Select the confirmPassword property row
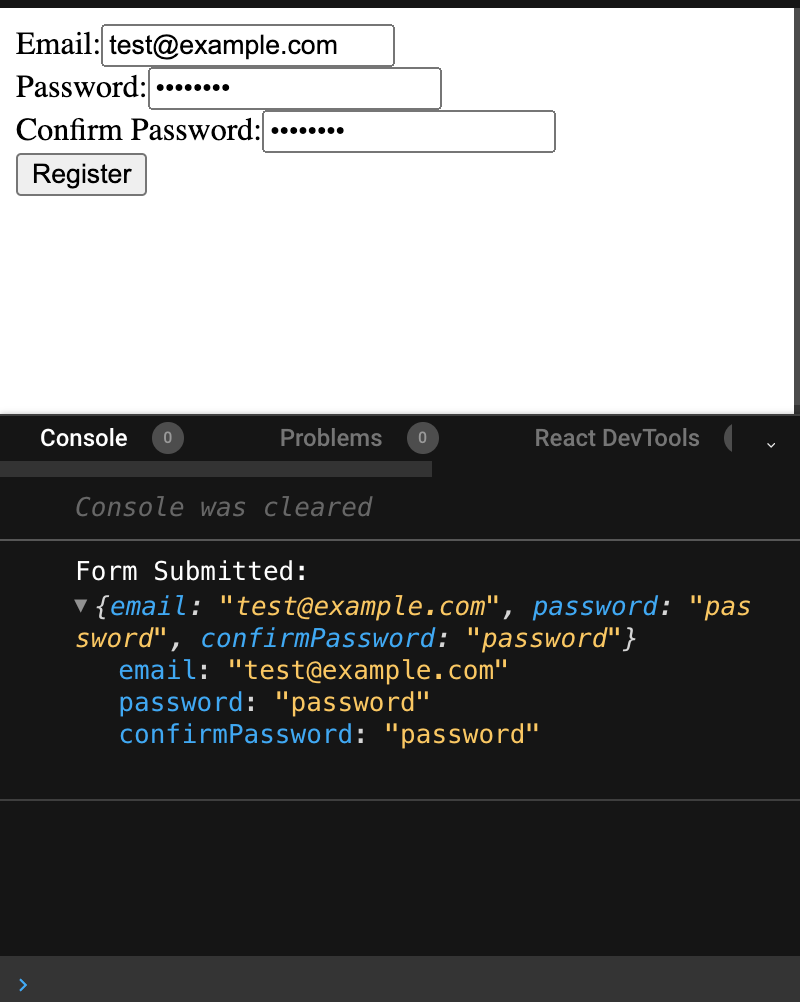This screenshot has height=1002, width=800. click(x=328, y=734)
